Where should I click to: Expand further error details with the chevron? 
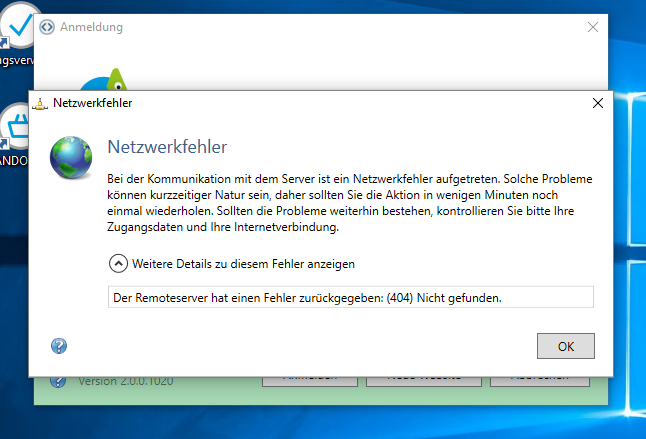118,264
